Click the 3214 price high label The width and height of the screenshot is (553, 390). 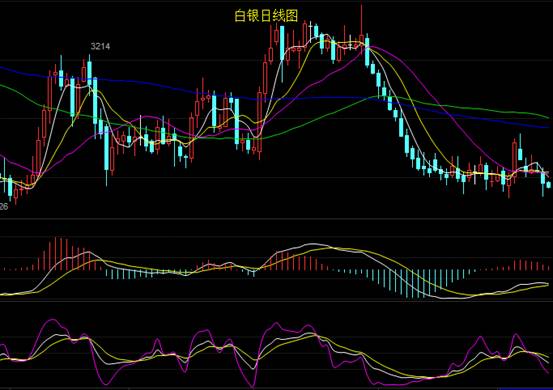click(x=101, y=46)
